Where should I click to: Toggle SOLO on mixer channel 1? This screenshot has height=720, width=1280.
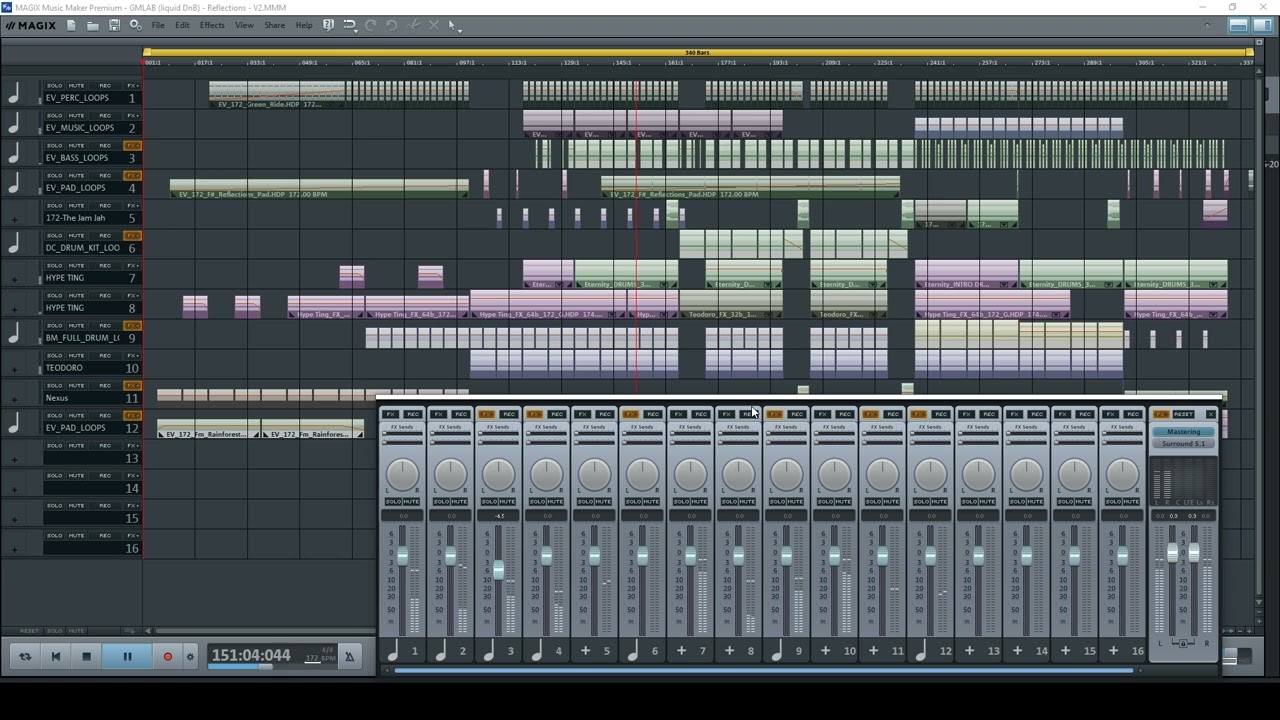[x=392, y=501]
